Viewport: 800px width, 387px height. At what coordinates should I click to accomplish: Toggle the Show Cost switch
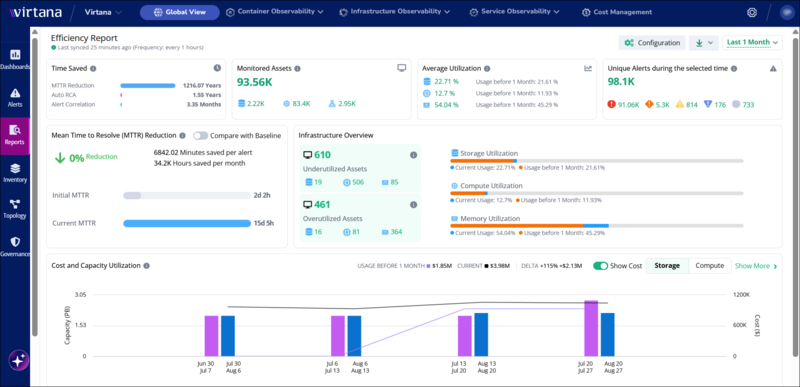[x=601, y=266]
